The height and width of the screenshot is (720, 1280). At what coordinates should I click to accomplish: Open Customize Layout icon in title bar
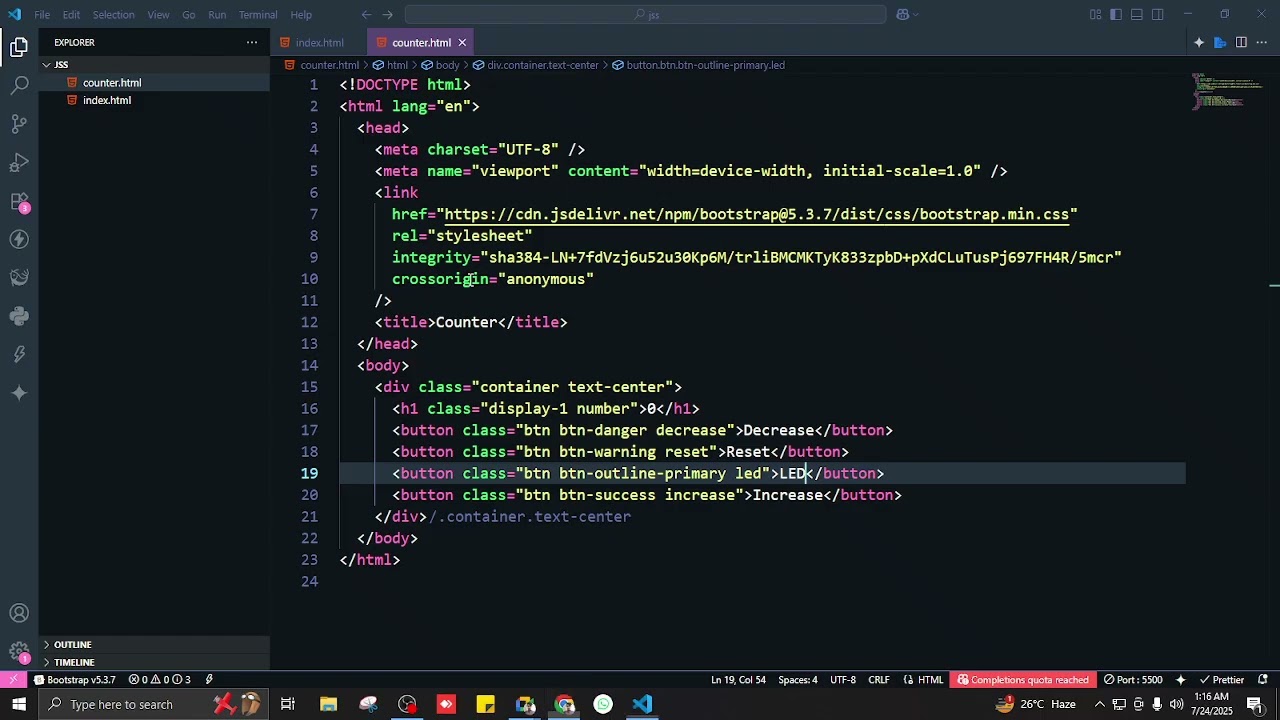coord(1096,14)
